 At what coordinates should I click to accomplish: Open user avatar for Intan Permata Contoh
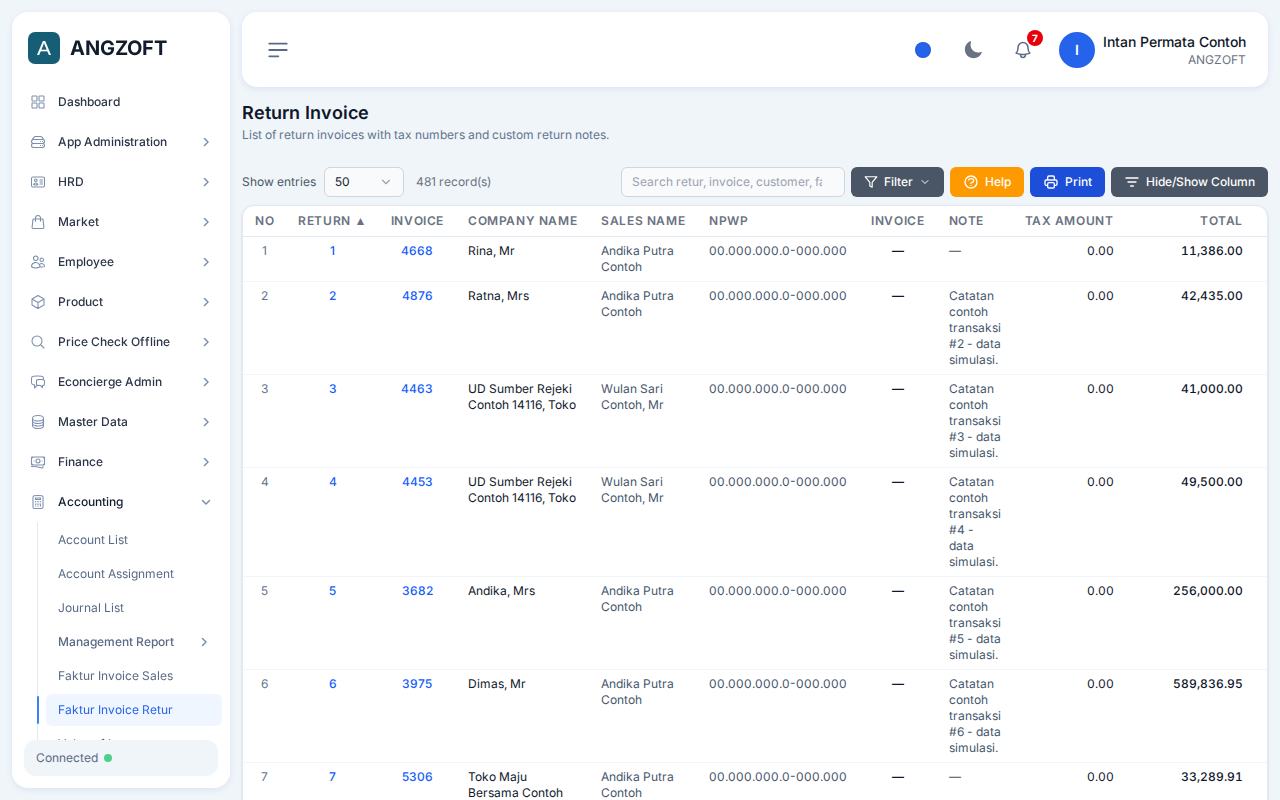[1077, 50]
